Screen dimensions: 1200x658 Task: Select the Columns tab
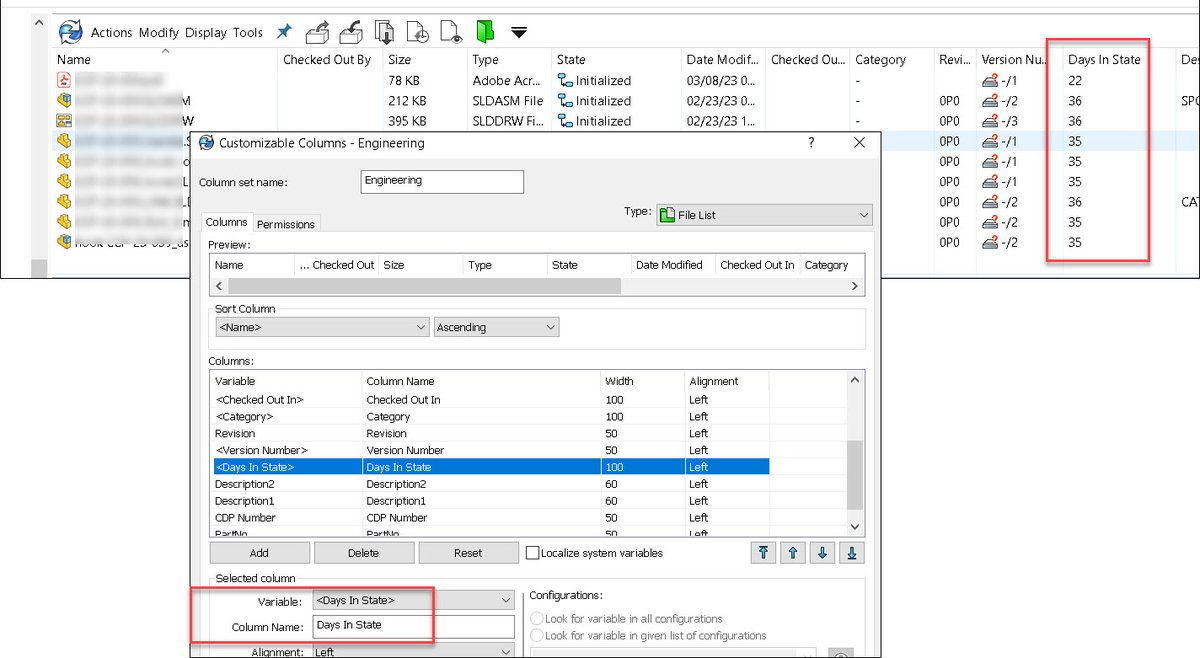(x=227, y=222)
